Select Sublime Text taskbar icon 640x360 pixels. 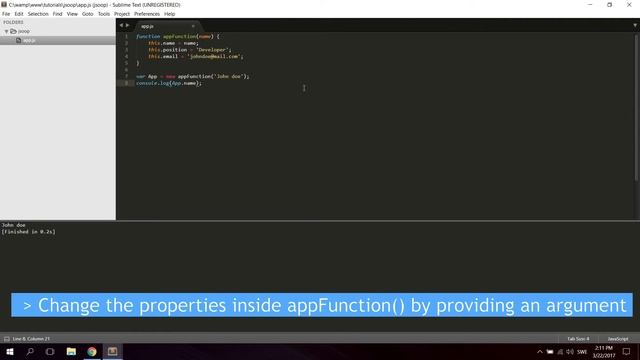pyautogui.click(x=112, y=351)
